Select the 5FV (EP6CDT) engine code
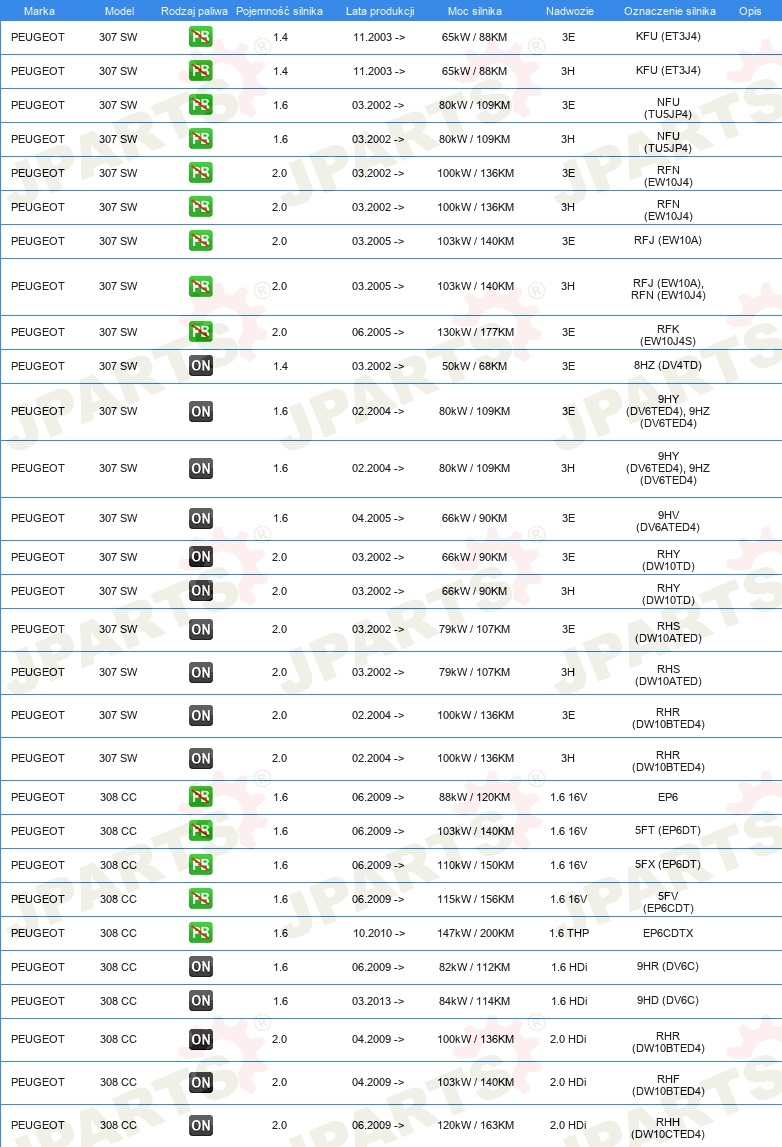Screen dimensions: 782x1147 click(x=668, y=902)
